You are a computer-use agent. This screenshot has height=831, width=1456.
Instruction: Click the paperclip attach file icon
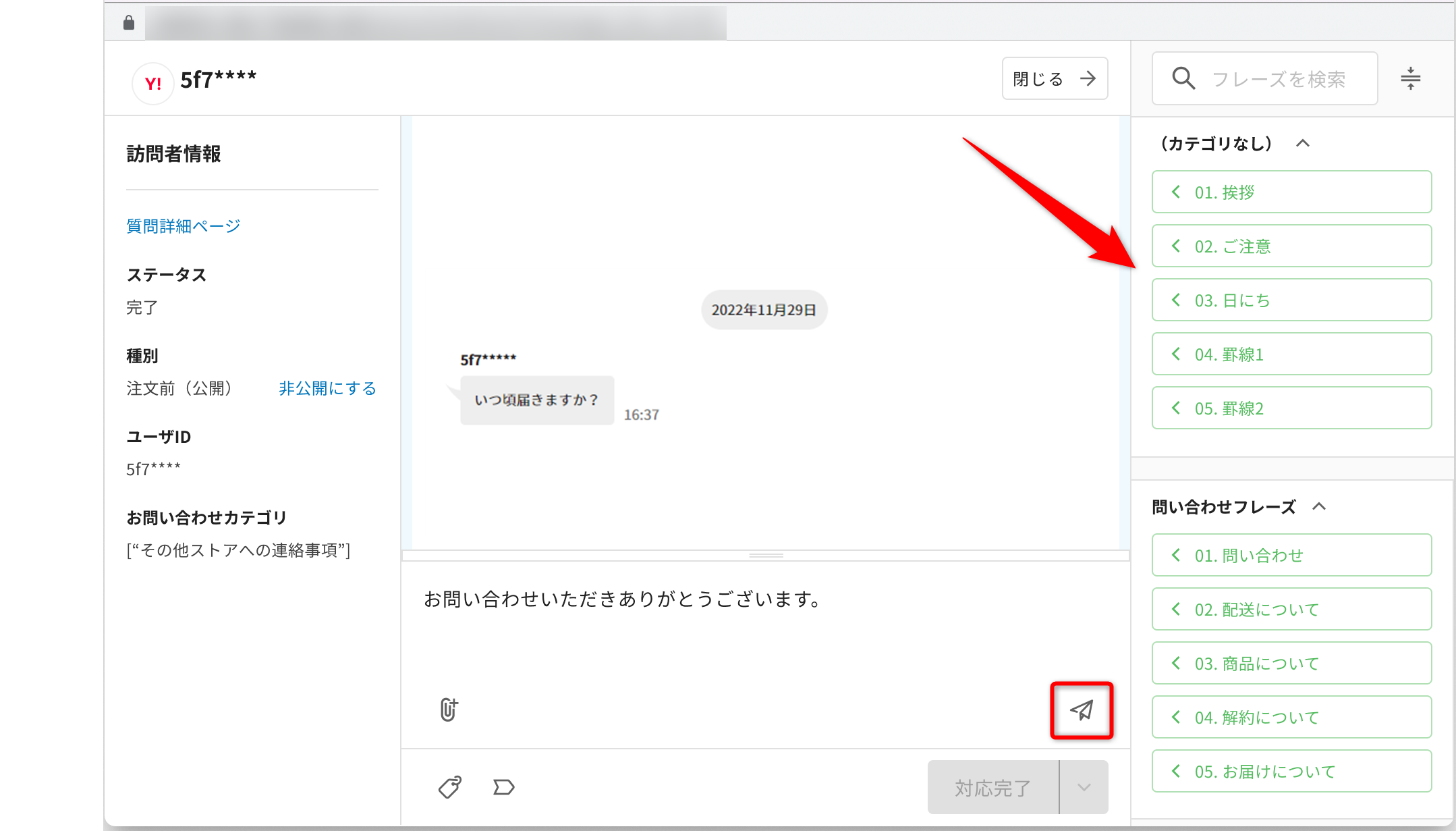[449, 709]
